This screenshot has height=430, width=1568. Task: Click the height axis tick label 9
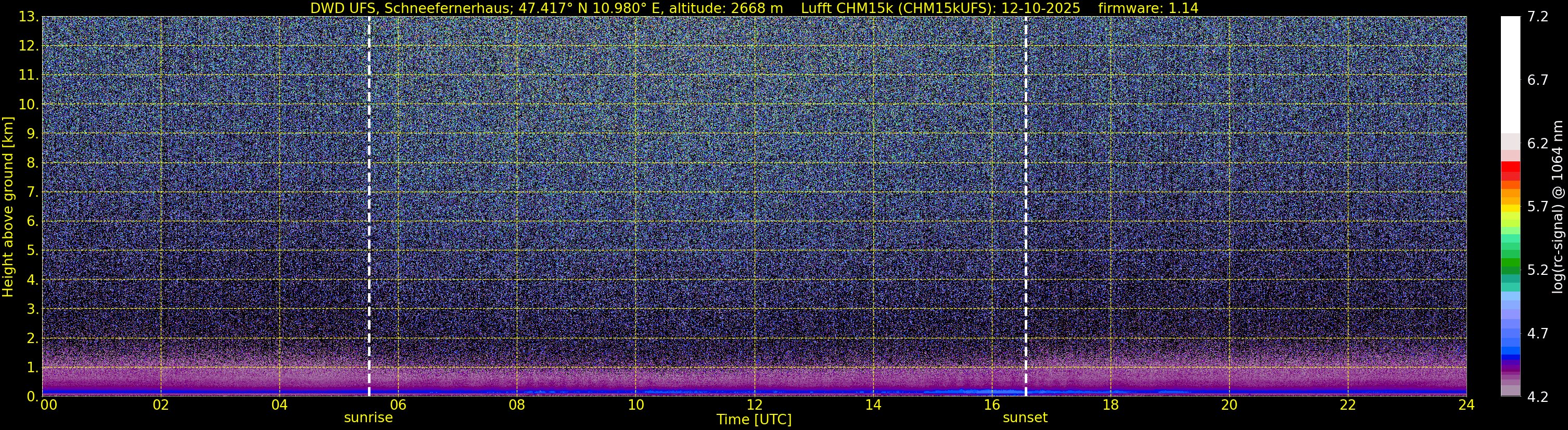click(x=32, y=134)
